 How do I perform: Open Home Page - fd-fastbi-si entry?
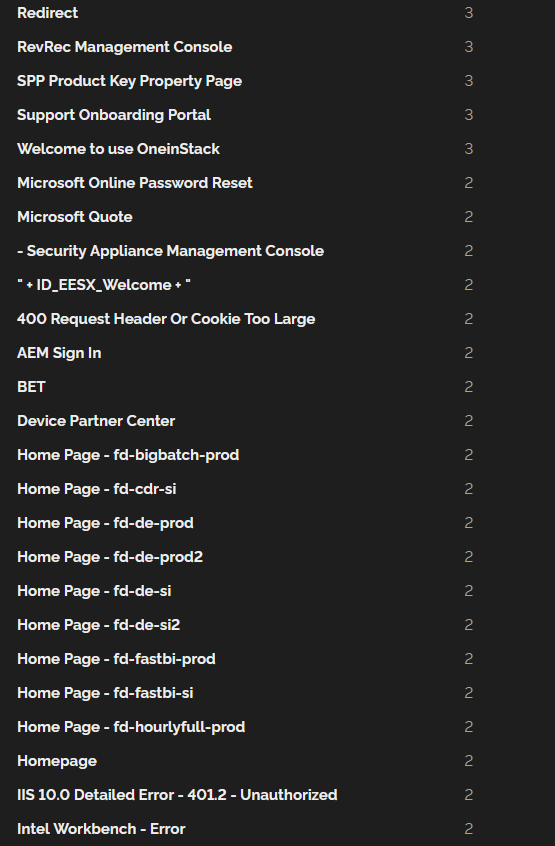(105, 693)
